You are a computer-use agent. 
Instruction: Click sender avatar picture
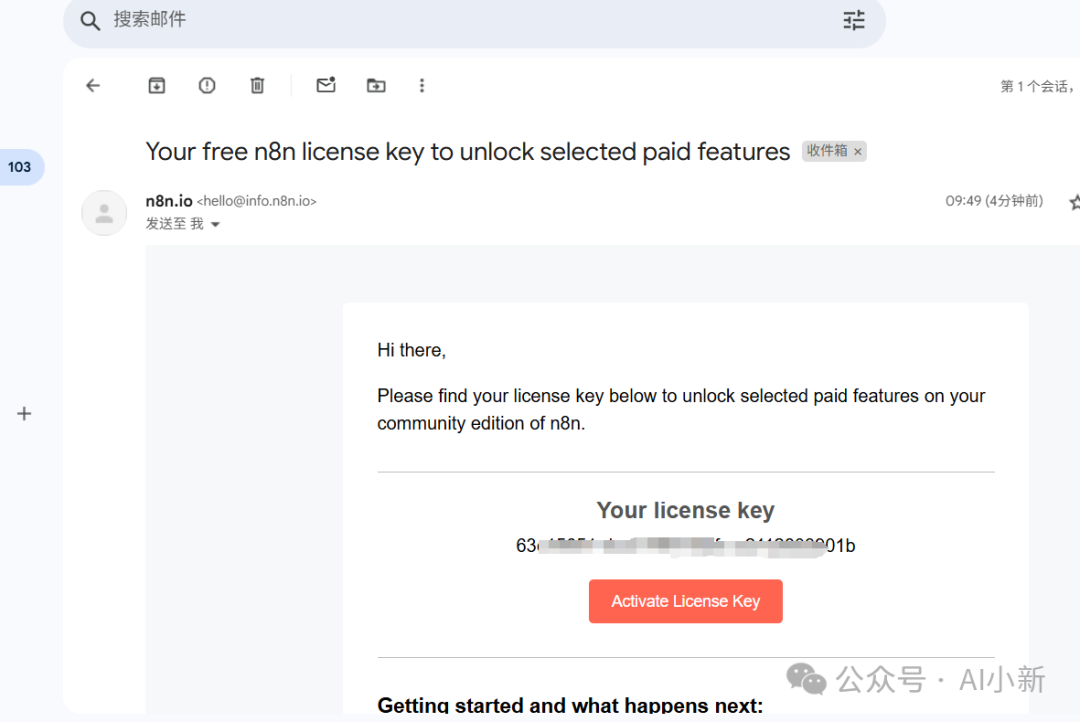[x=104, y=213]
